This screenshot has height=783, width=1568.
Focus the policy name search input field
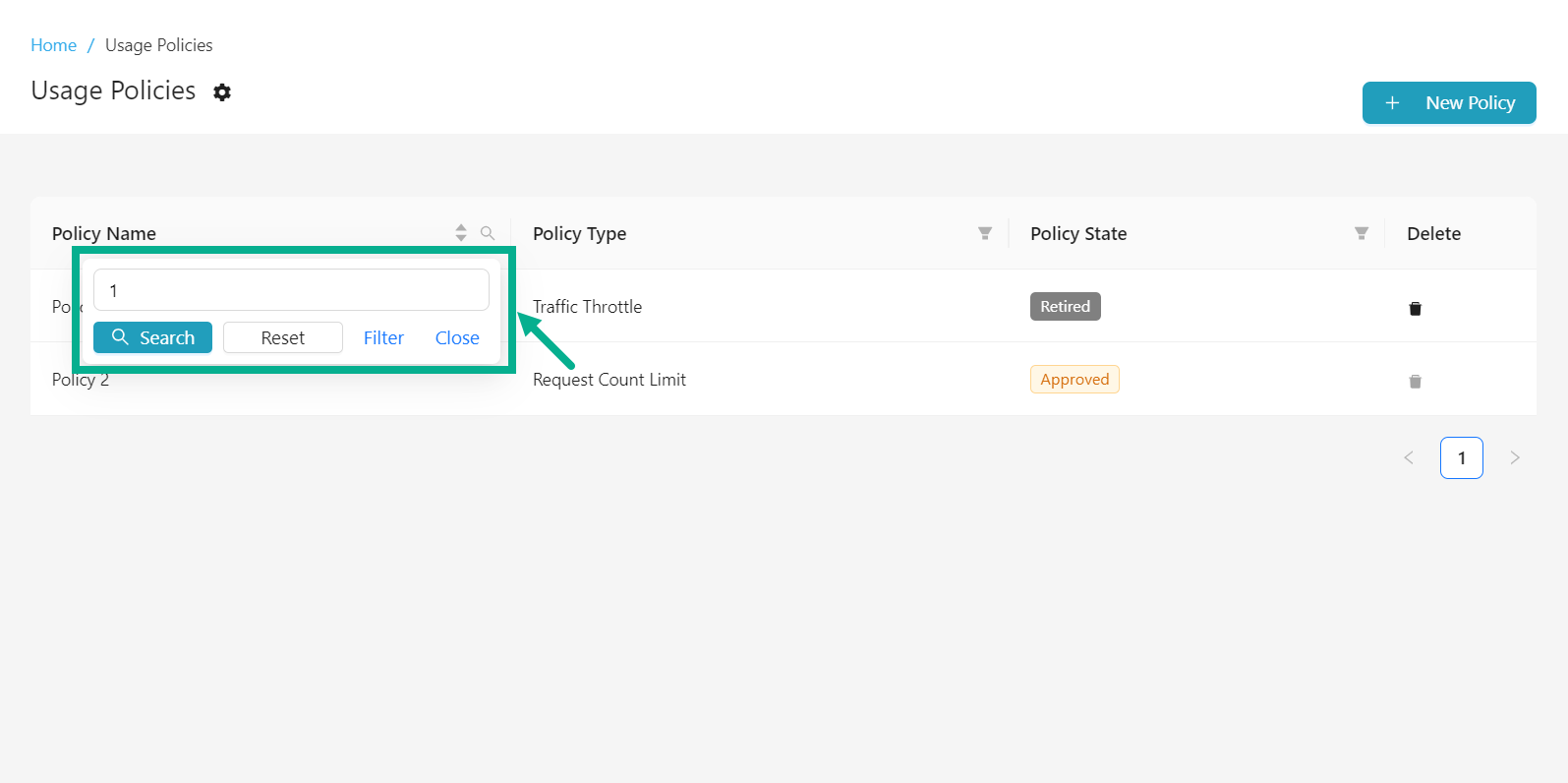[291, 290]
